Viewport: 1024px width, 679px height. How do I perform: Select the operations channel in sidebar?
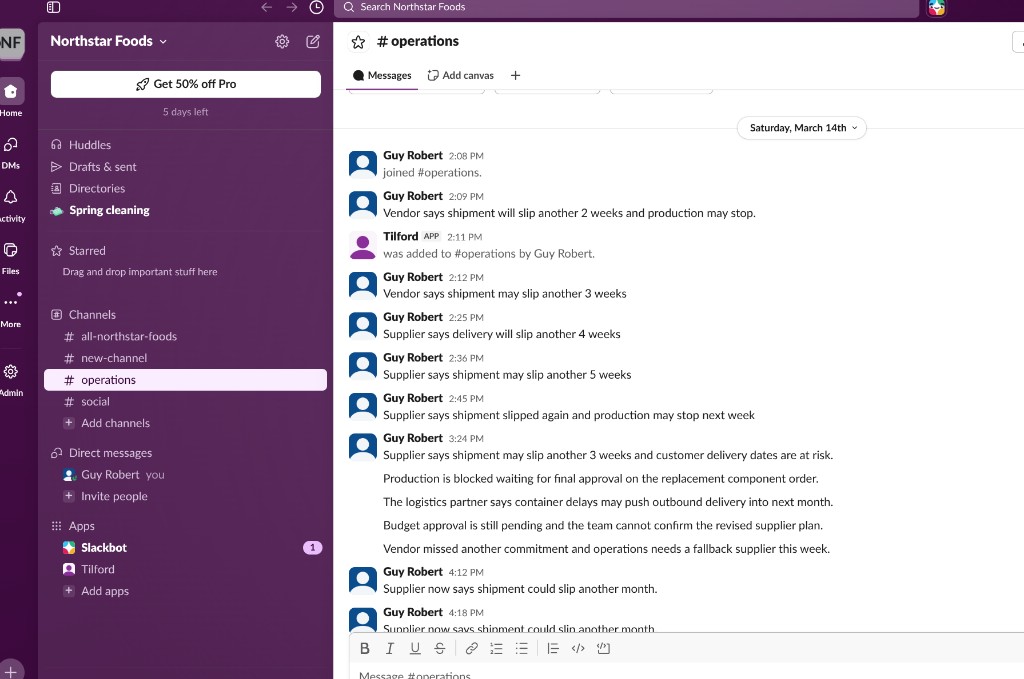[x=185, y=380]
